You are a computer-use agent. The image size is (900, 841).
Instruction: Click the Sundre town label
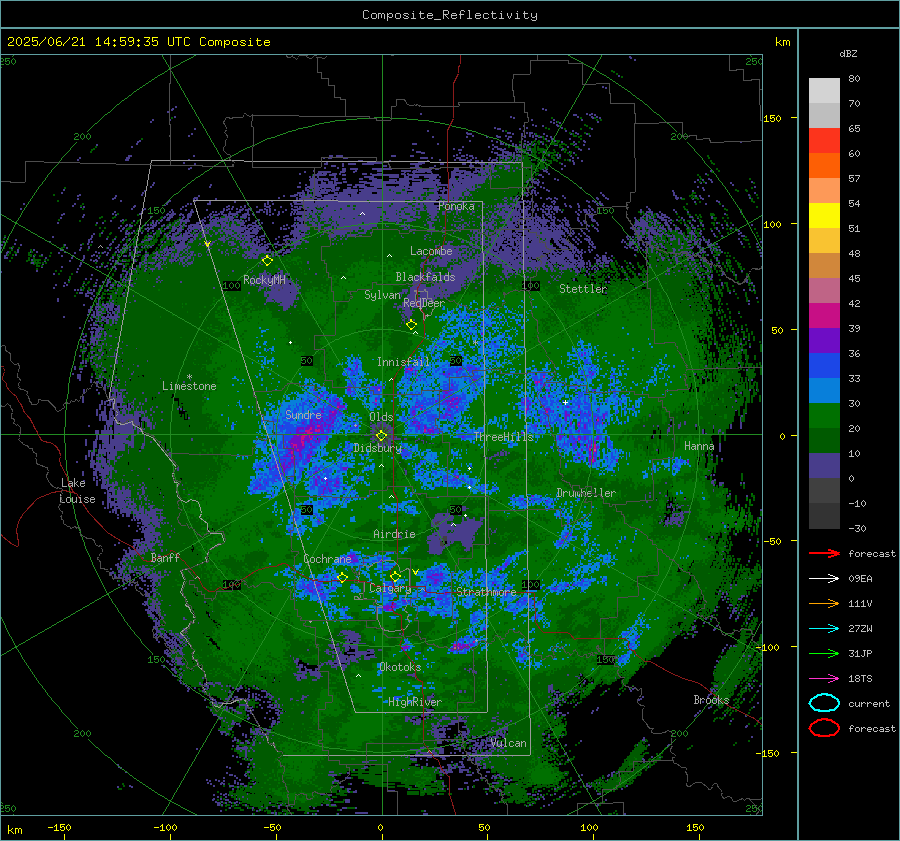point(303,415)
